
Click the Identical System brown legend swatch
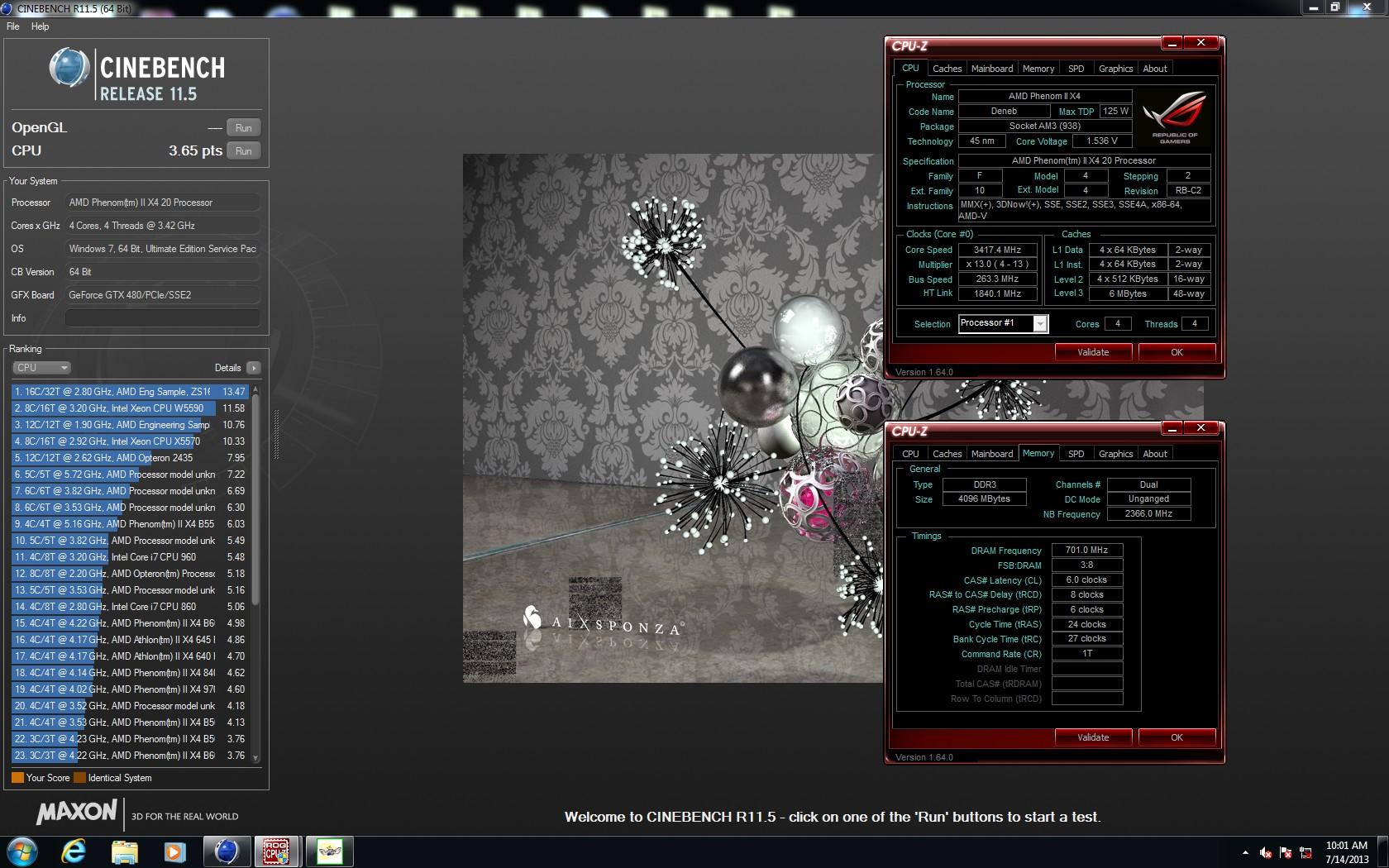tap(79, 778)
